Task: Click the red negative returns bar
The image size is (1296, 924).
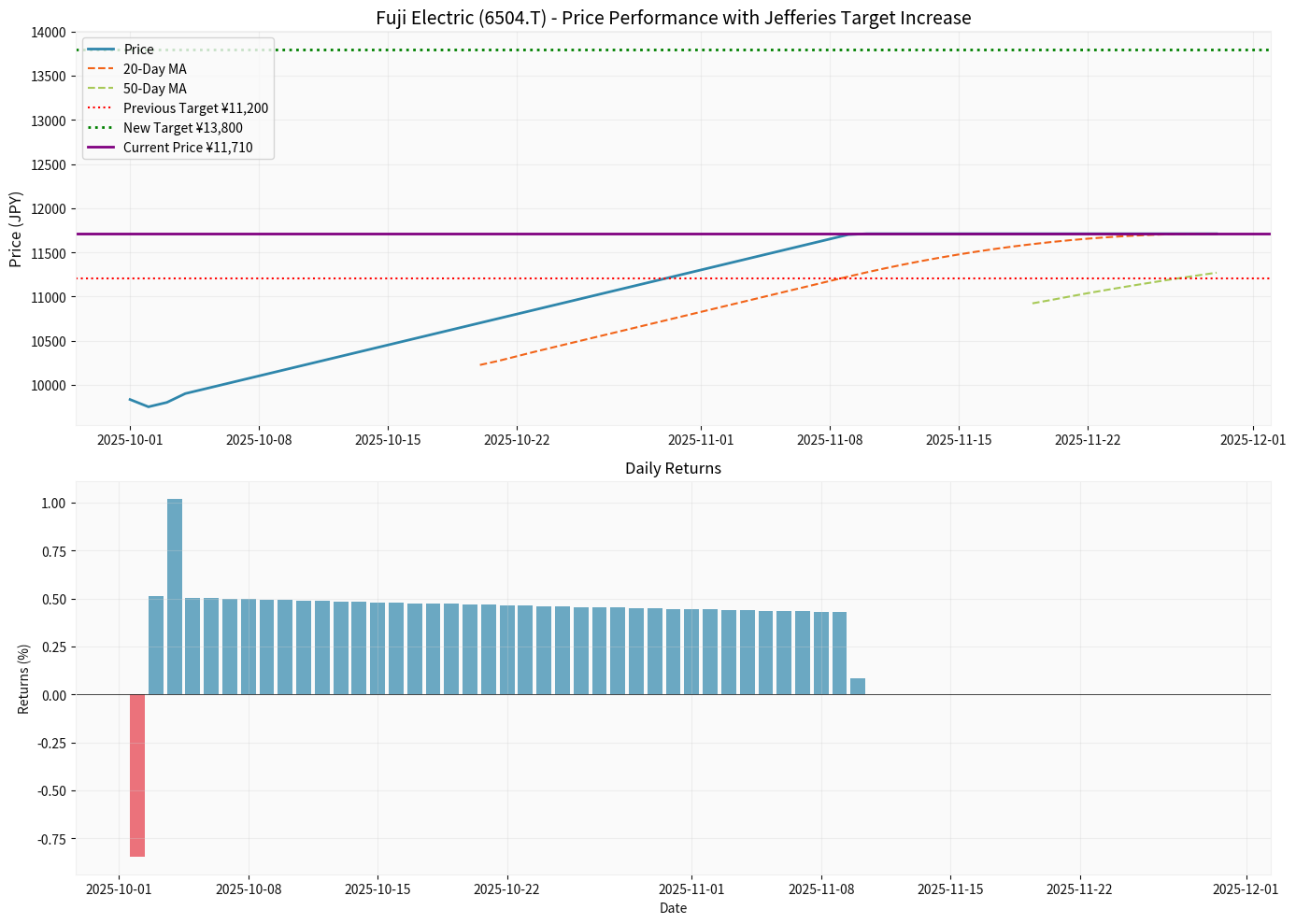Action: (x=135, y=774)
